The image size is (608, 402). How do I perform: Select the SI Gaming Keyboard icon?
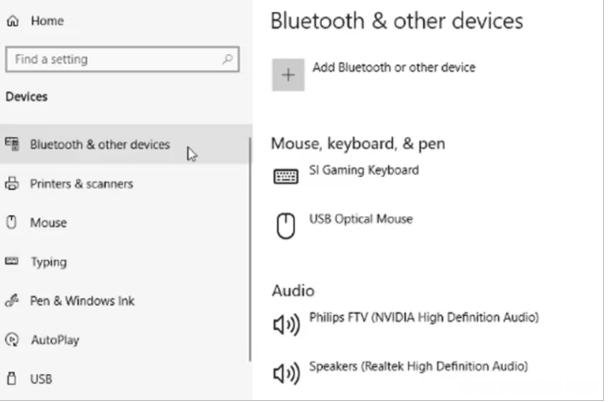point(286,176)
